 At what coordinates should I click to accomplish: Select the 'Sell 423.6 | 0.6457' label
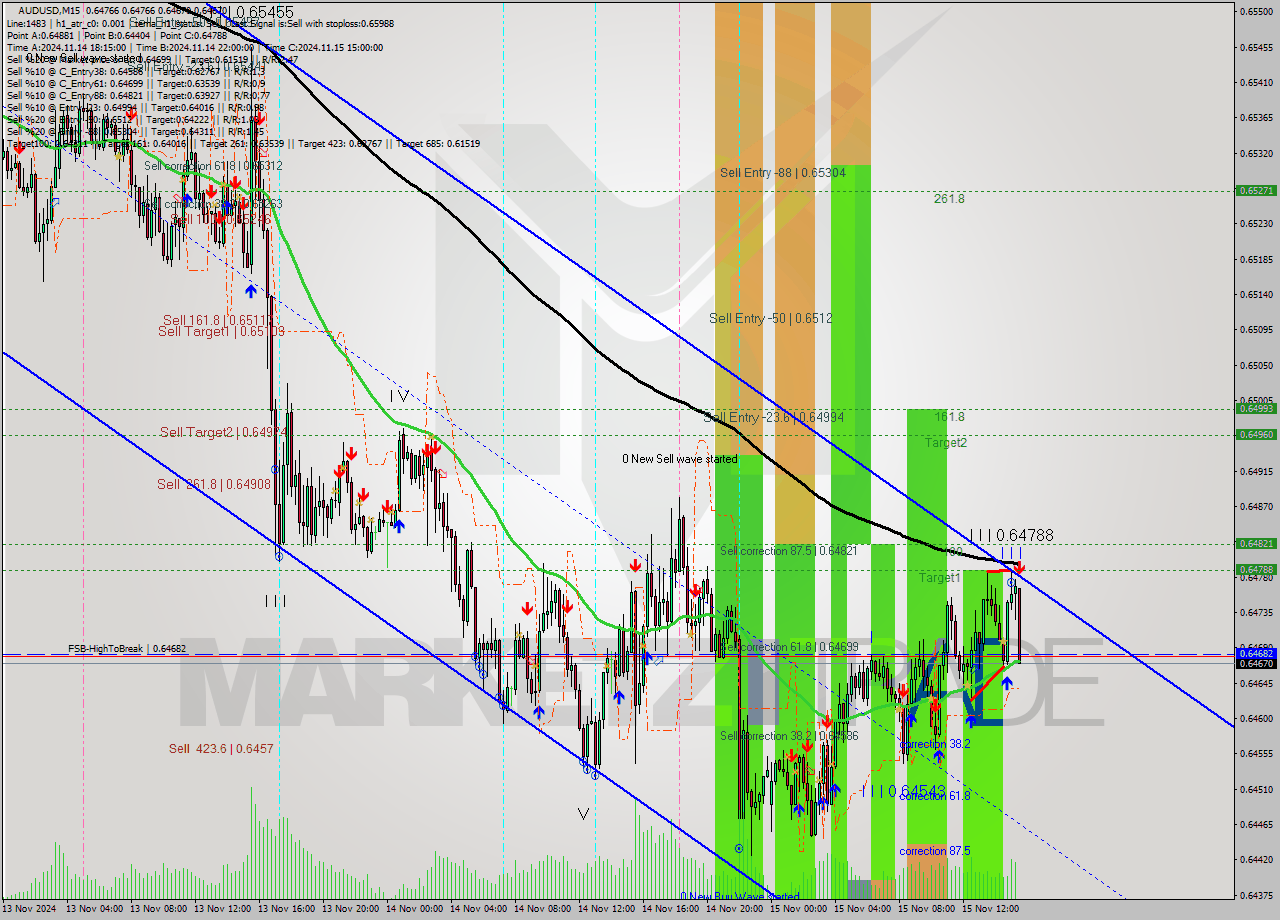click(x=221, y=749)
